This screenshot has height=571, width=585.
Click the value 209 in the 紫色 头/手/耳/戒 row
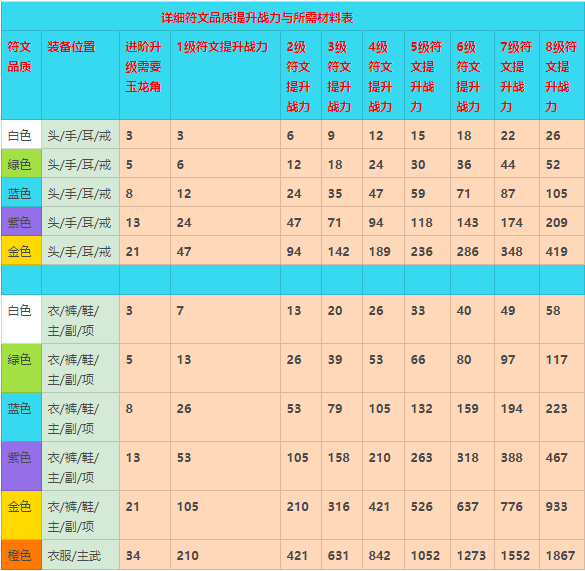coord(556,222)
